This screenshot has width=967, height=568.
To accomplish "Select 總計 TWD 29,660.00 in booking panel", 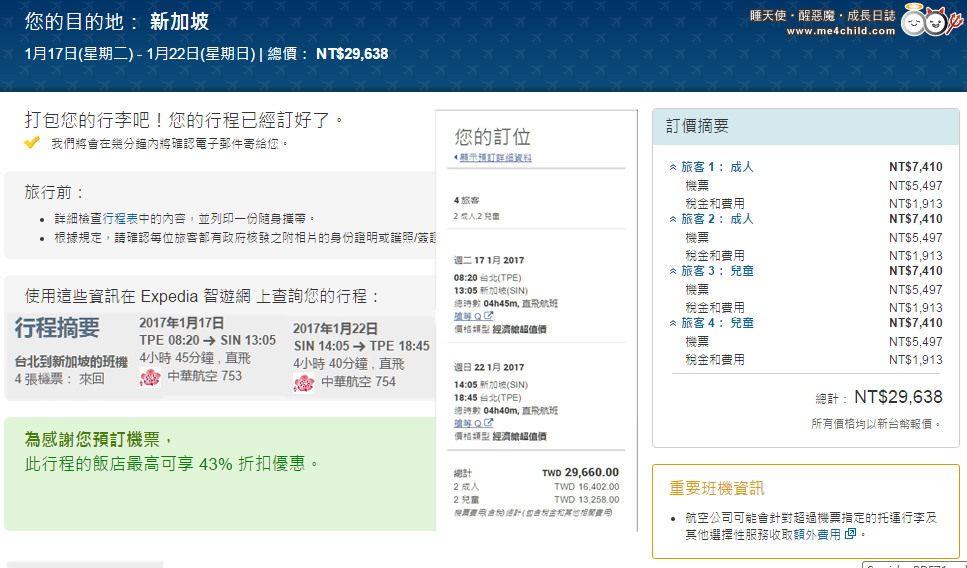I will (580, 472).
